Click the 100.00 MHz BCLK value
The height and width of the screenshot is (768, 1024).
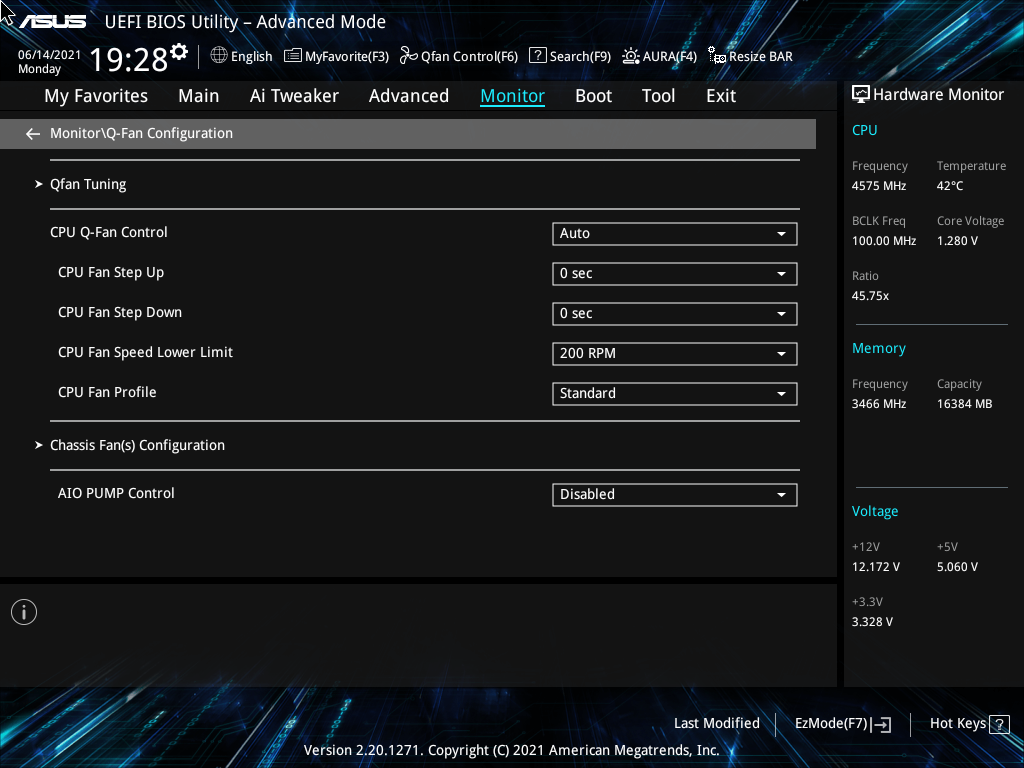(x=884, y=241)
